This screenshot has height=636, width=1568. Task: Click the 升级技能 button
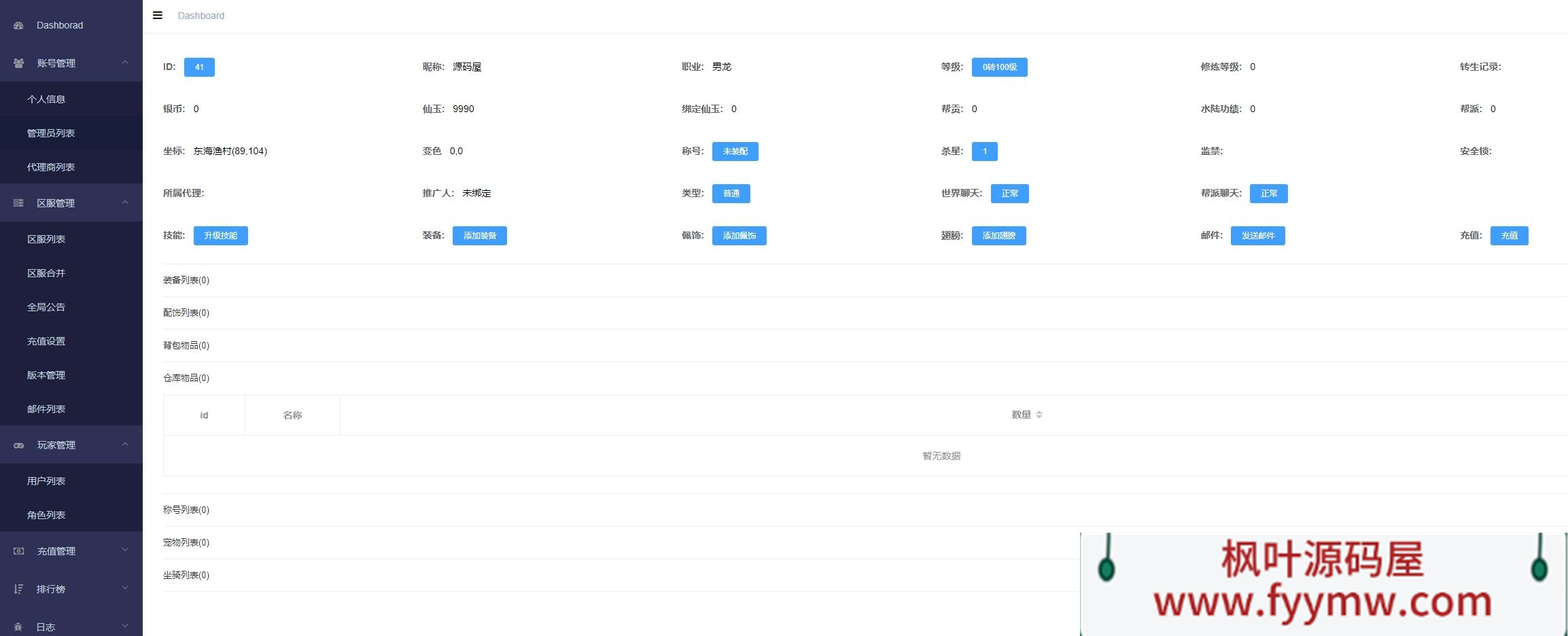[220, 236]
